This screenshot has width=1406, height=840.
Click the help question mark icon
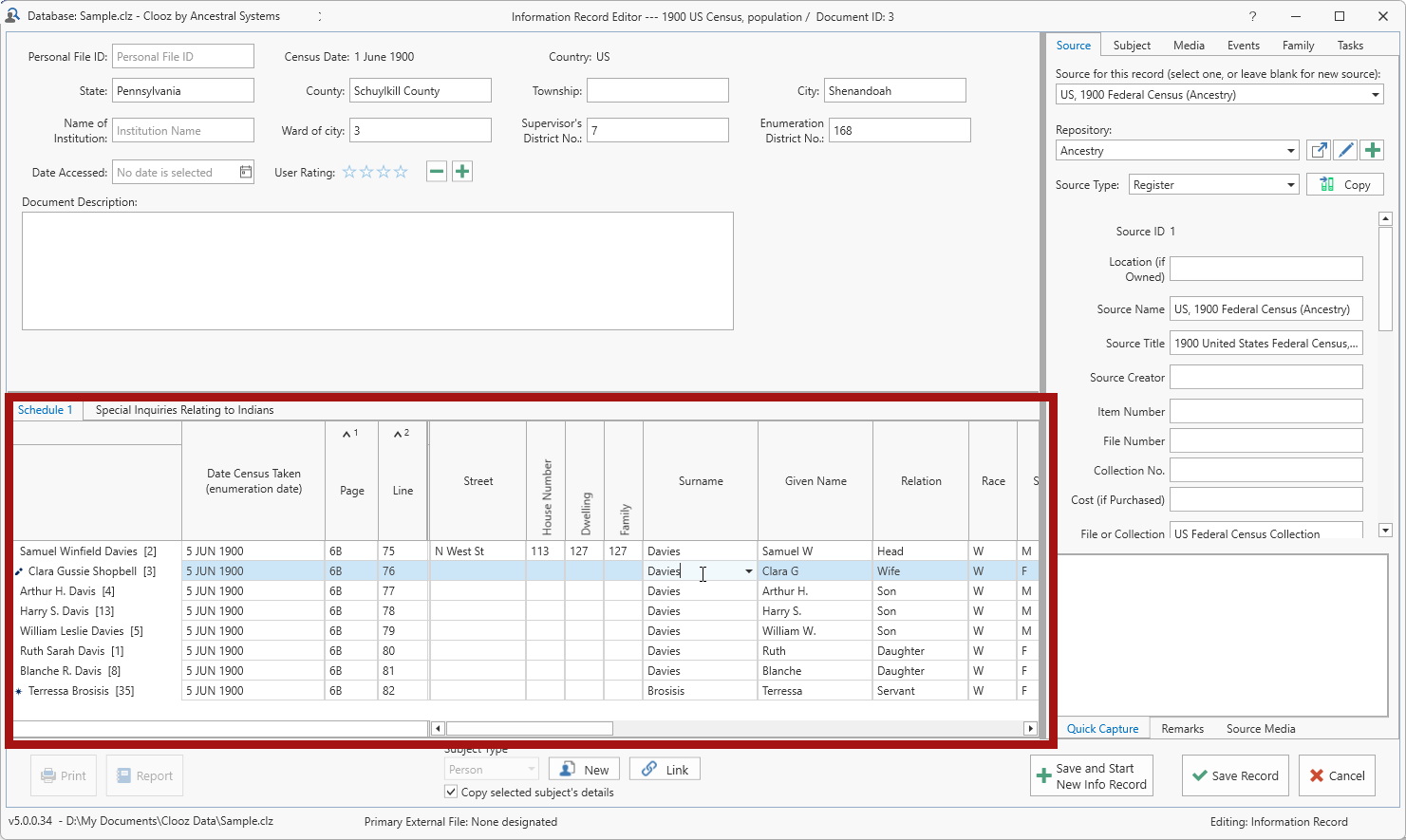[1252, 16]
